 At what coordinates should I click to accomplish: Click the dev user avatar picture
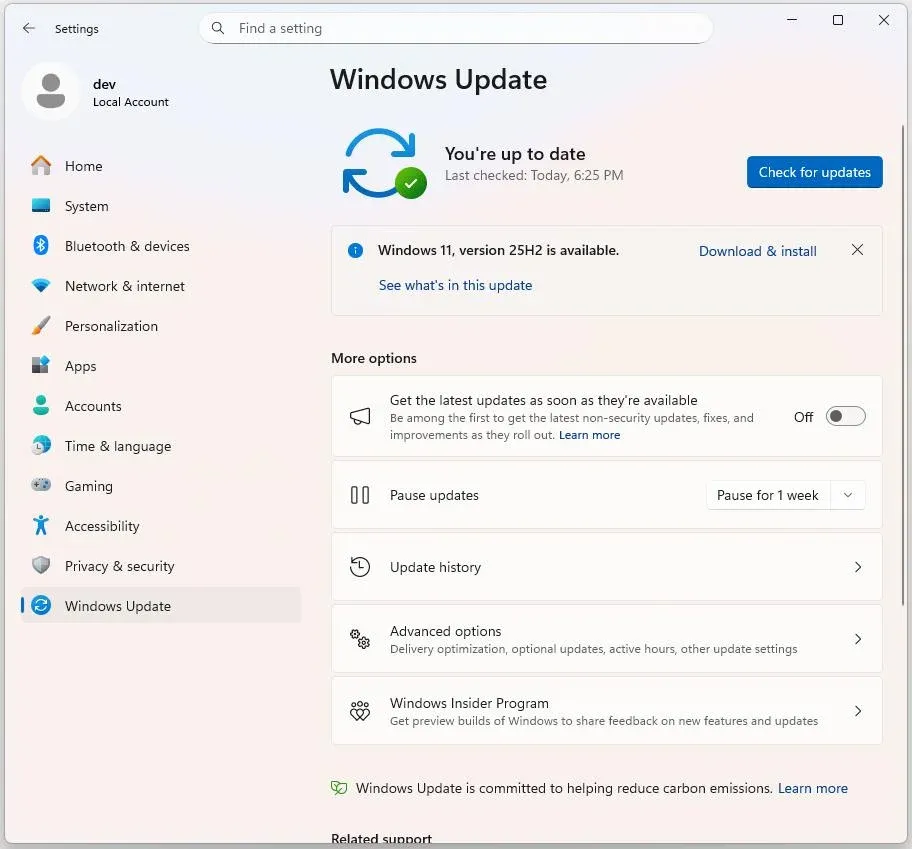(x=51, y=91)
